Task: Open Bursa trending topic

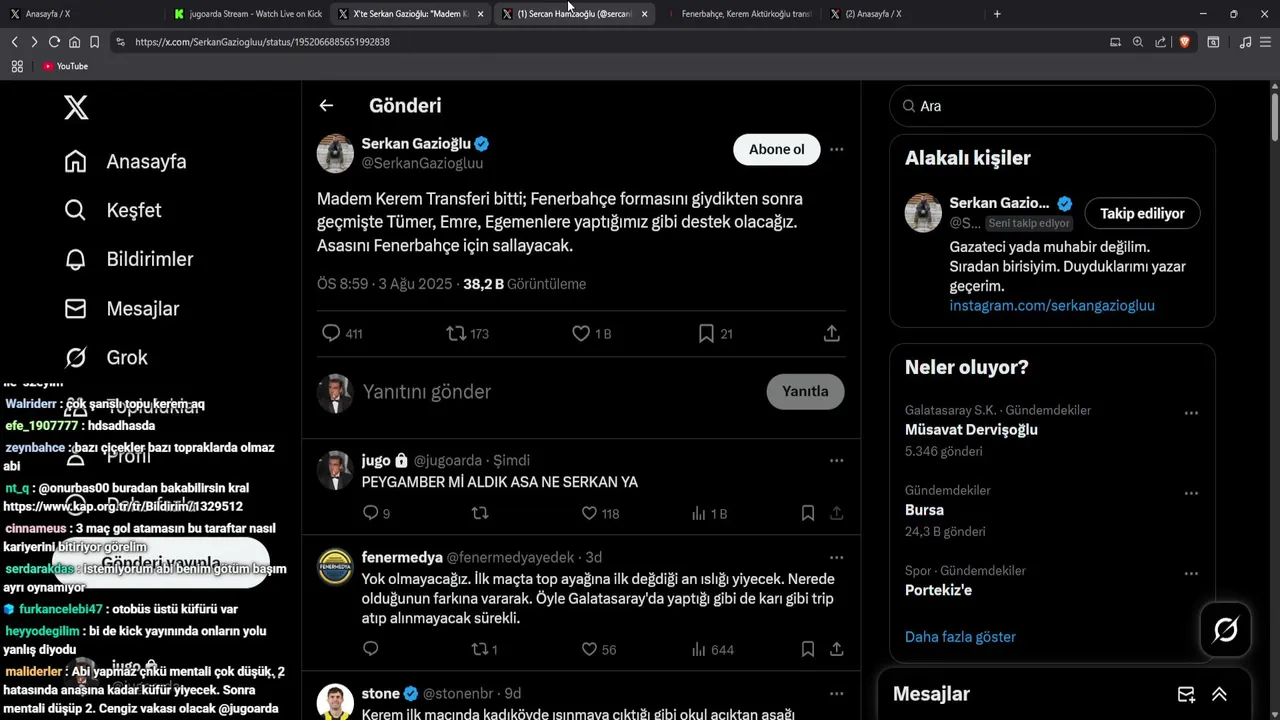Action: point(924,510)
